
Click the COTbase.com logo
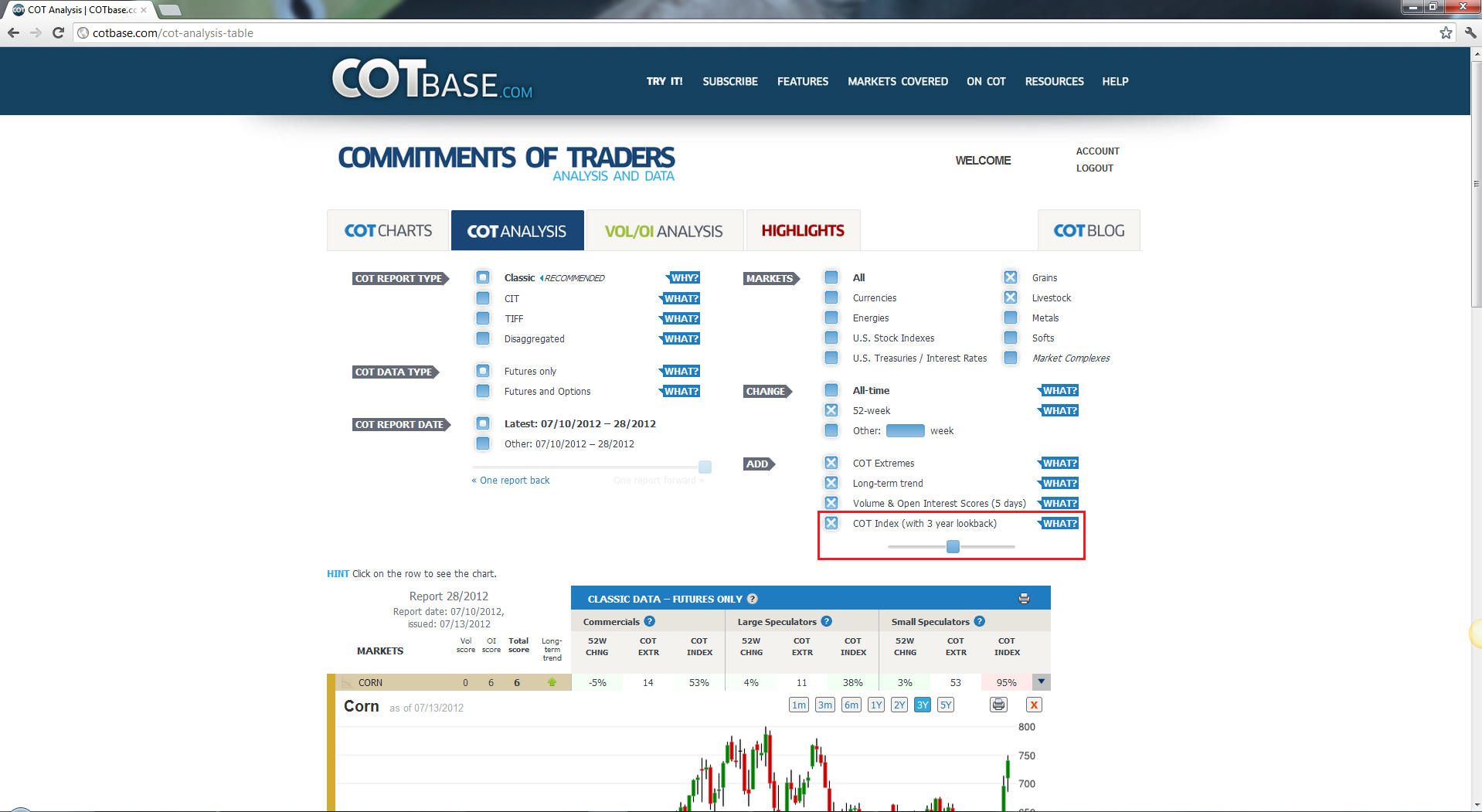coord(432,80)
